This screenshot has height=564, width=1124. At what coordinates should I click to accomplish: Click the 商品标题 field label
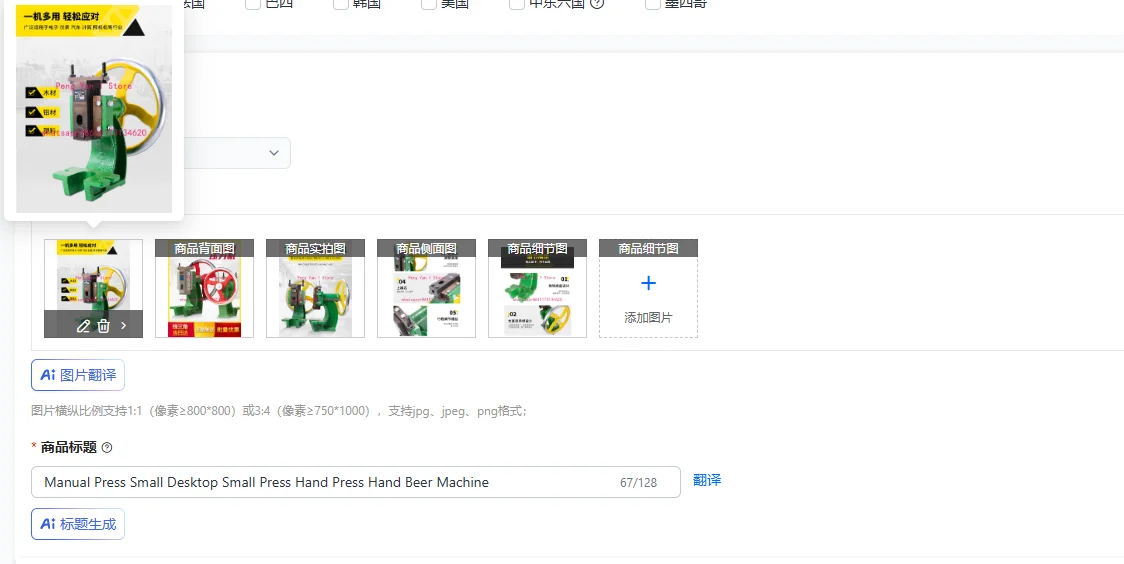click(x=69, y=447)
